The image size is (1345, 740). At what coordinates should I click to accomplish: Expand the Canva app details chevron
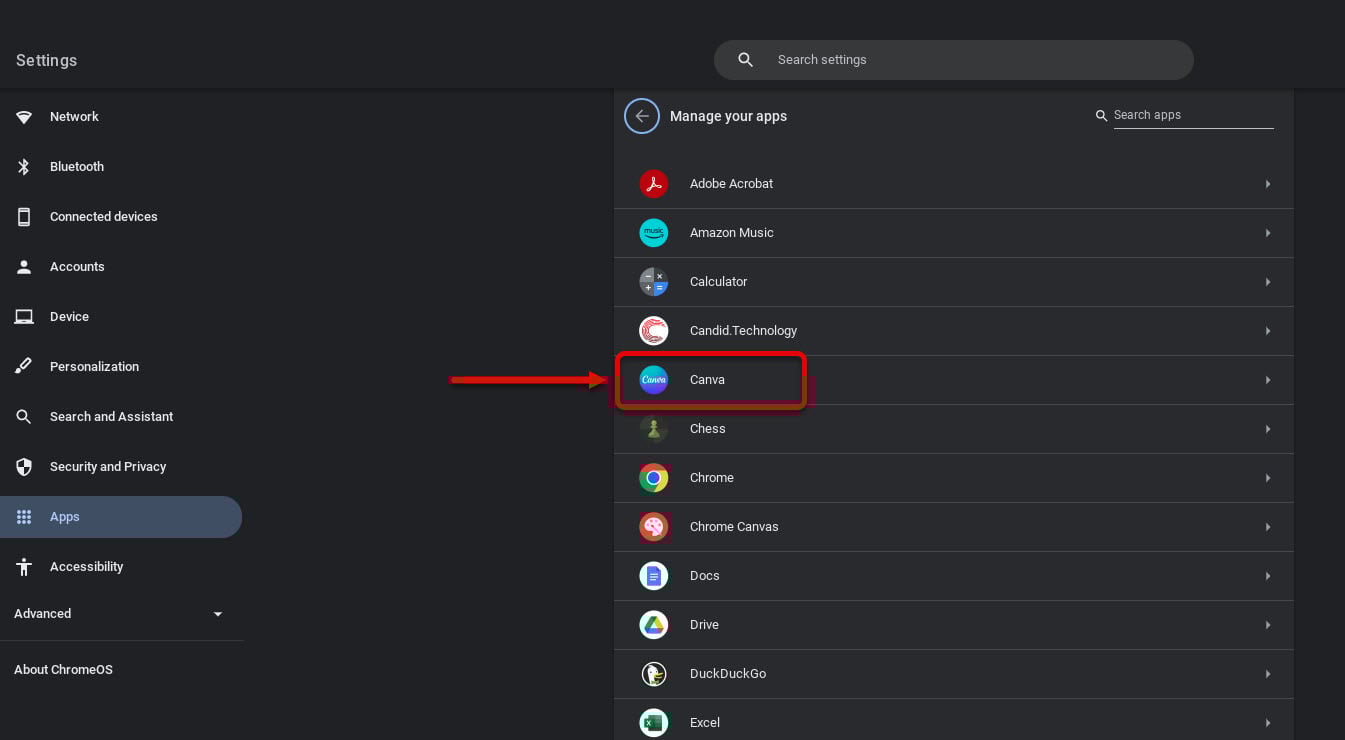[x=1267, y=380]
